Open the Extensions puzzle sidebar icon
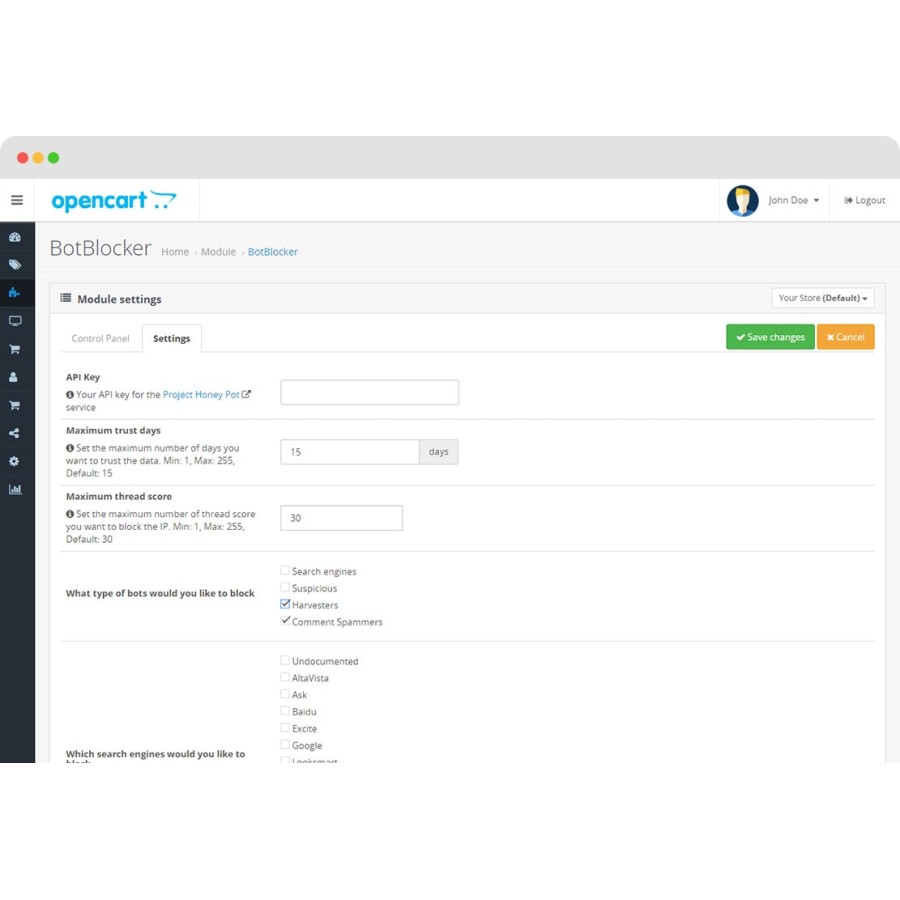Image resolution: width=900 pixels, height=900 pixels. coord(15,293)
